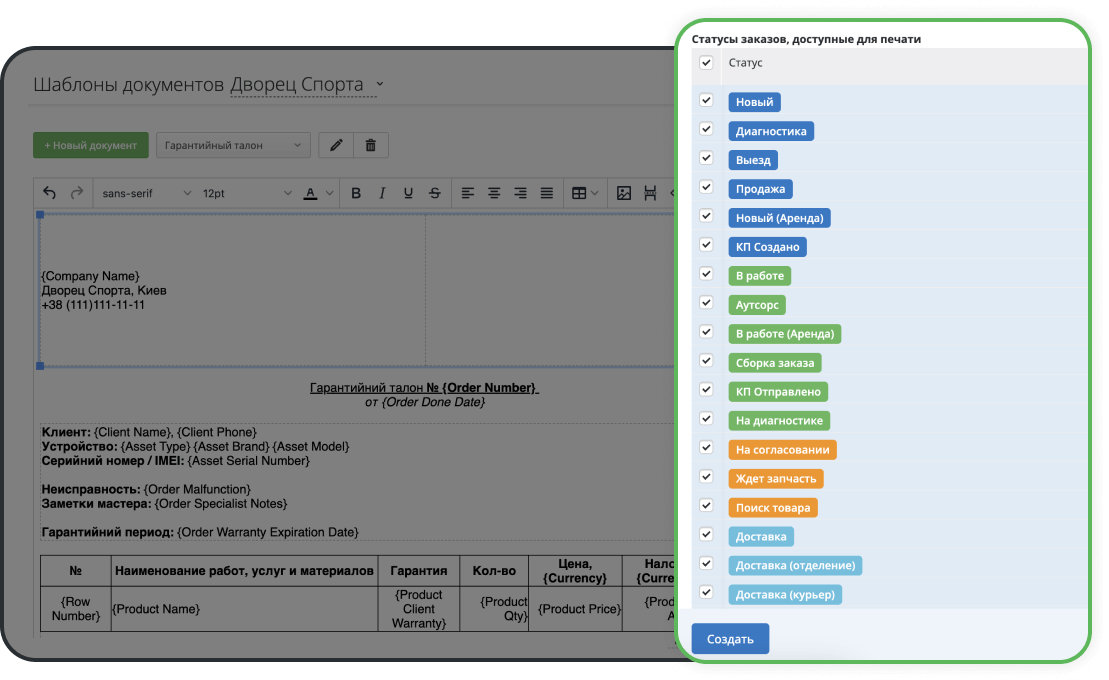Uncheck the Ждет запчасть status checkbox
This screenshot has height=680, width=1109.
[706, 477]
